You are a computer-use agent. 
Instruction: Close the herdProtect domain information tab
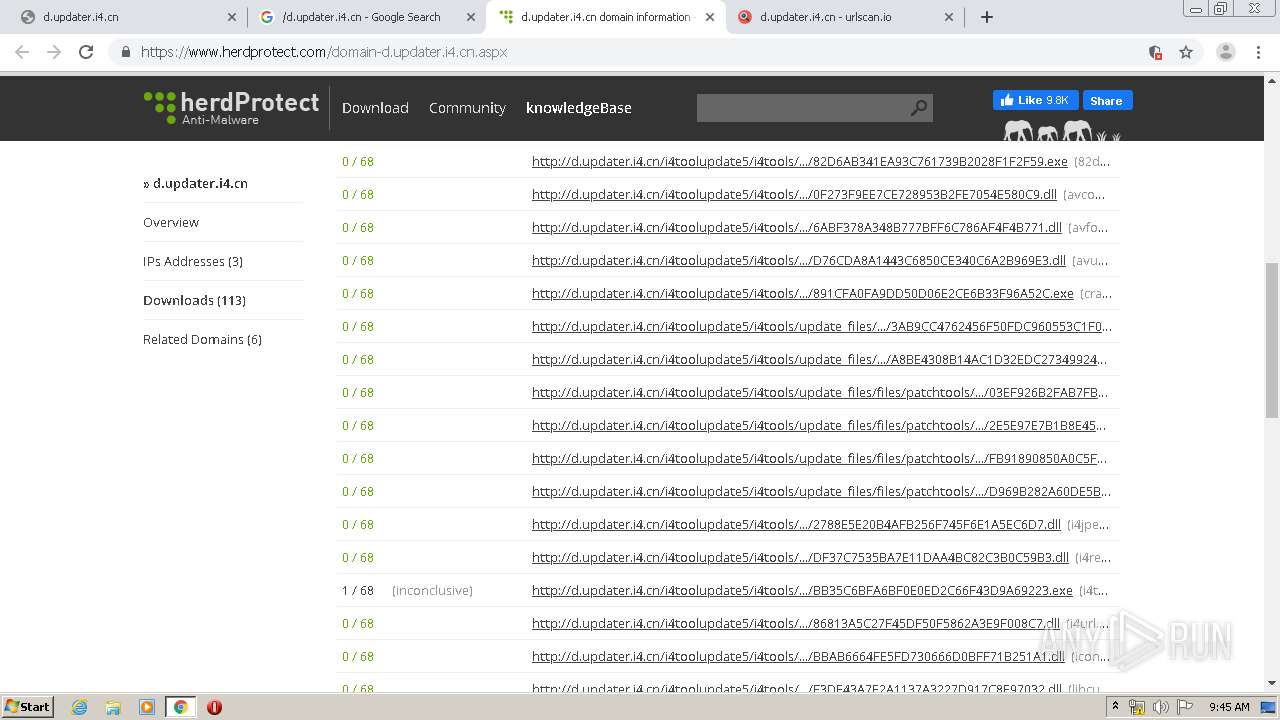710,17
